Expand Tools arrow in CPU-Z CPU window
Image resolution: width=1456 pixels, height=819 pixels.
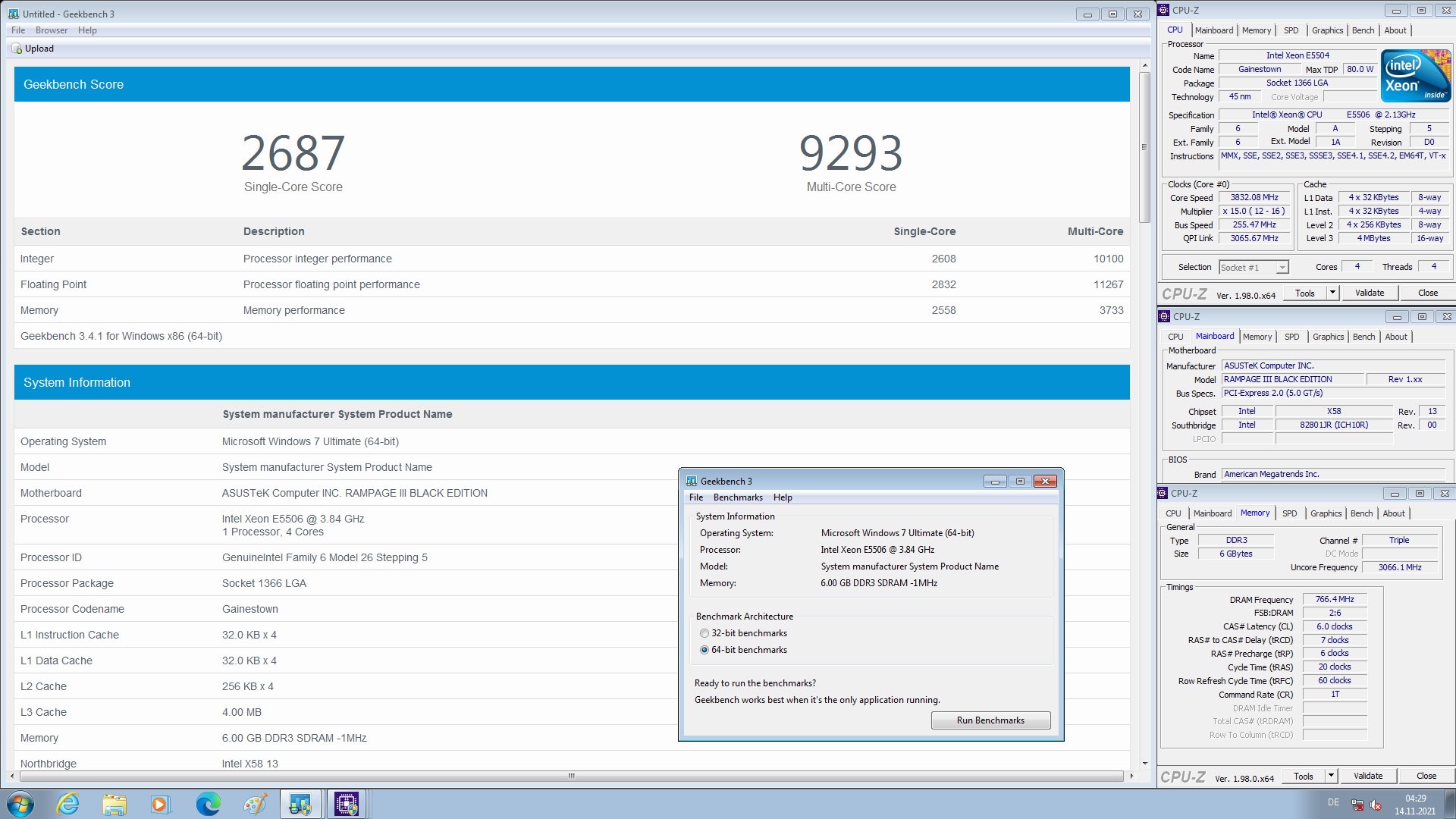coord(1332,293)
